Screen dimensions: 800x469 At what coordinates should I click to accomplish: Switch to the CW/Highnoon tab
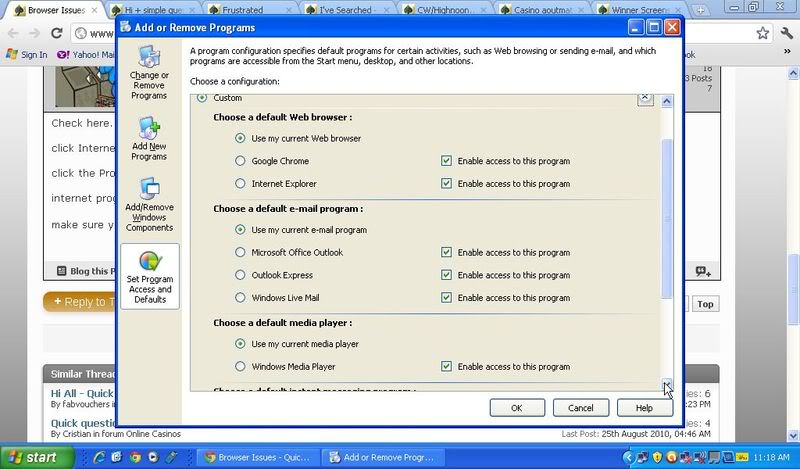pos(444,10)
